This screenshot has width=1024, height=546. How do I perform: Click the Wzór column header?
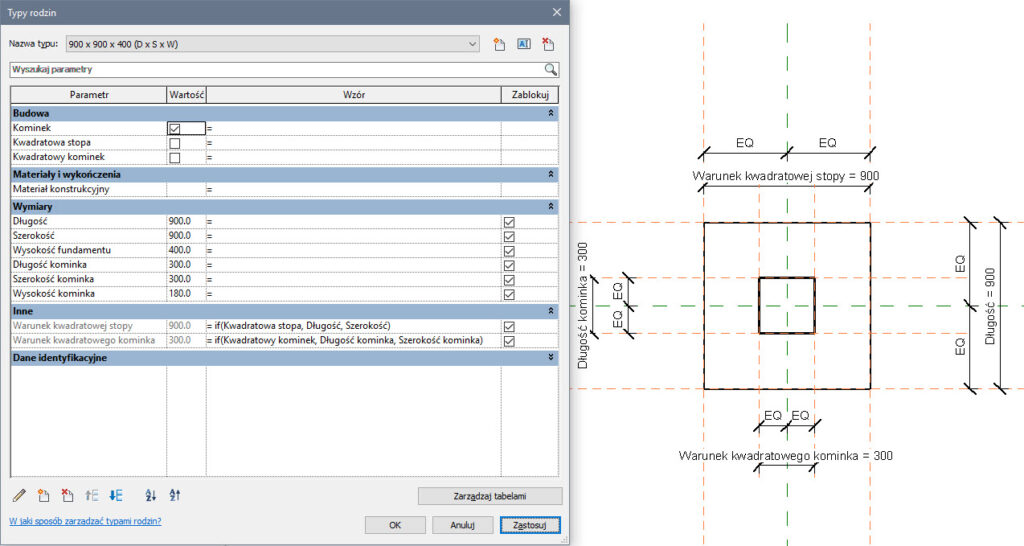353,94
